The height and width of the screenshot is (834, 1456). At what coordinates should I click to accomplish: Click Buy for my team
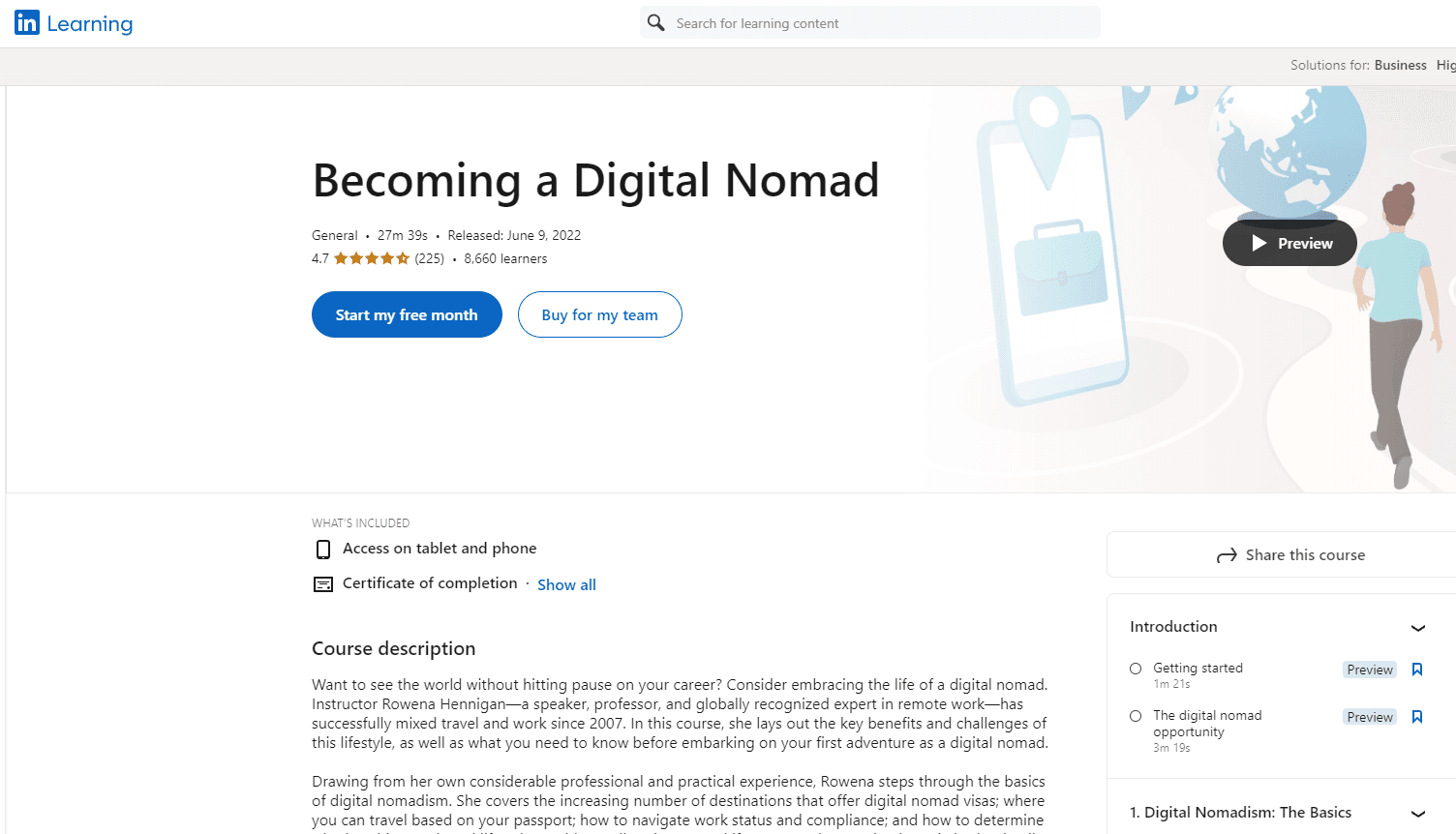pos(599,314)
